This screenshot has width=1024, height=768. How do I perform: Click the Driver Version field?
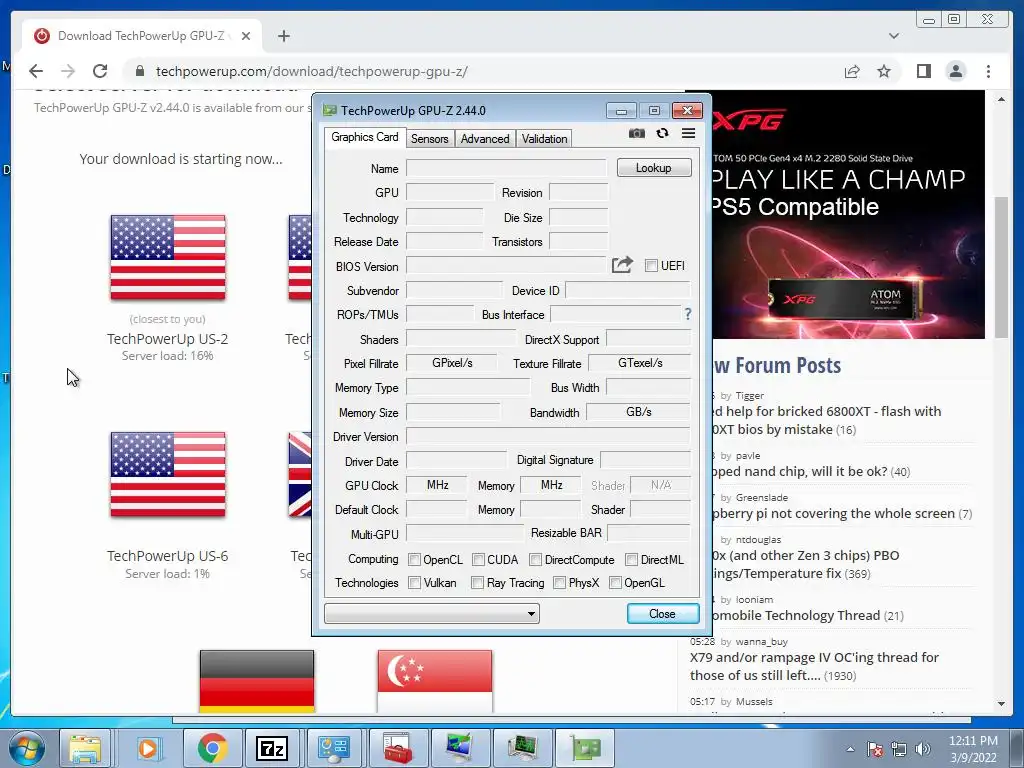click(x=548, y=436)
